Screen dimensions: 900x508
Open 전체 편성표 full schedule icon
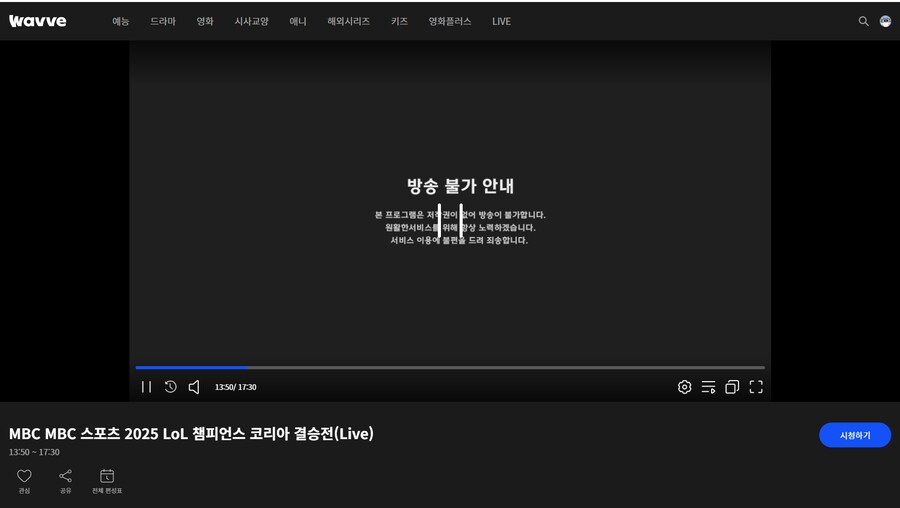click(107, 477)
